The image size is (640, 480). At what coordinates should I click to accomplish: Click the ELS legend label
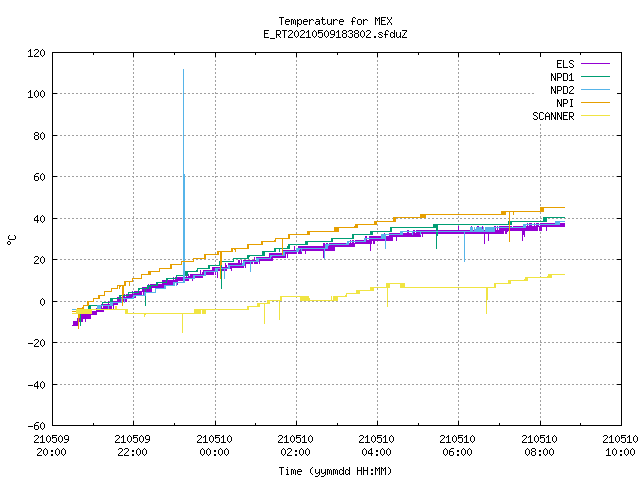click(x=565, y=64)
